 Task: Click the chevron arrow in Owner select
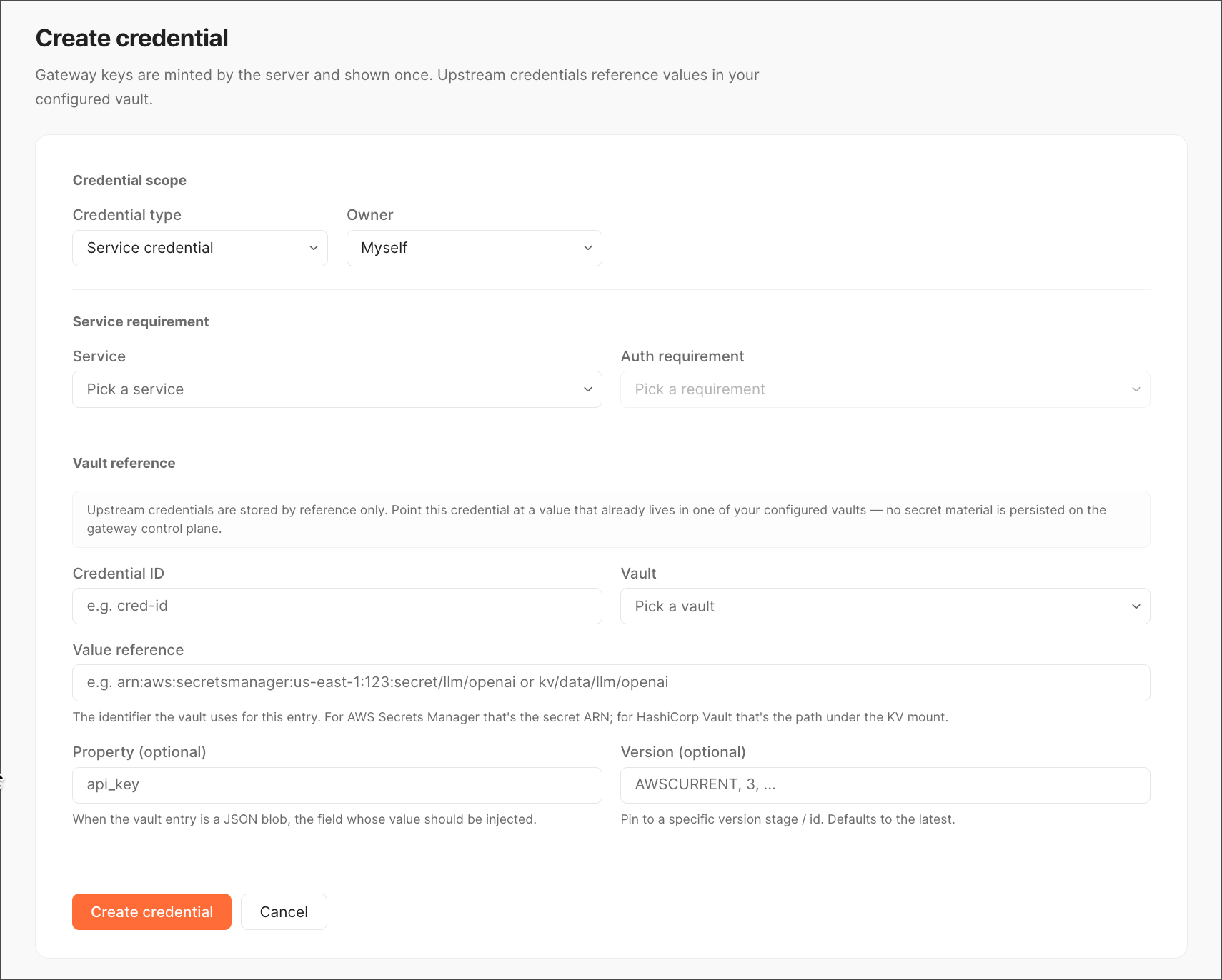point(587,248)
